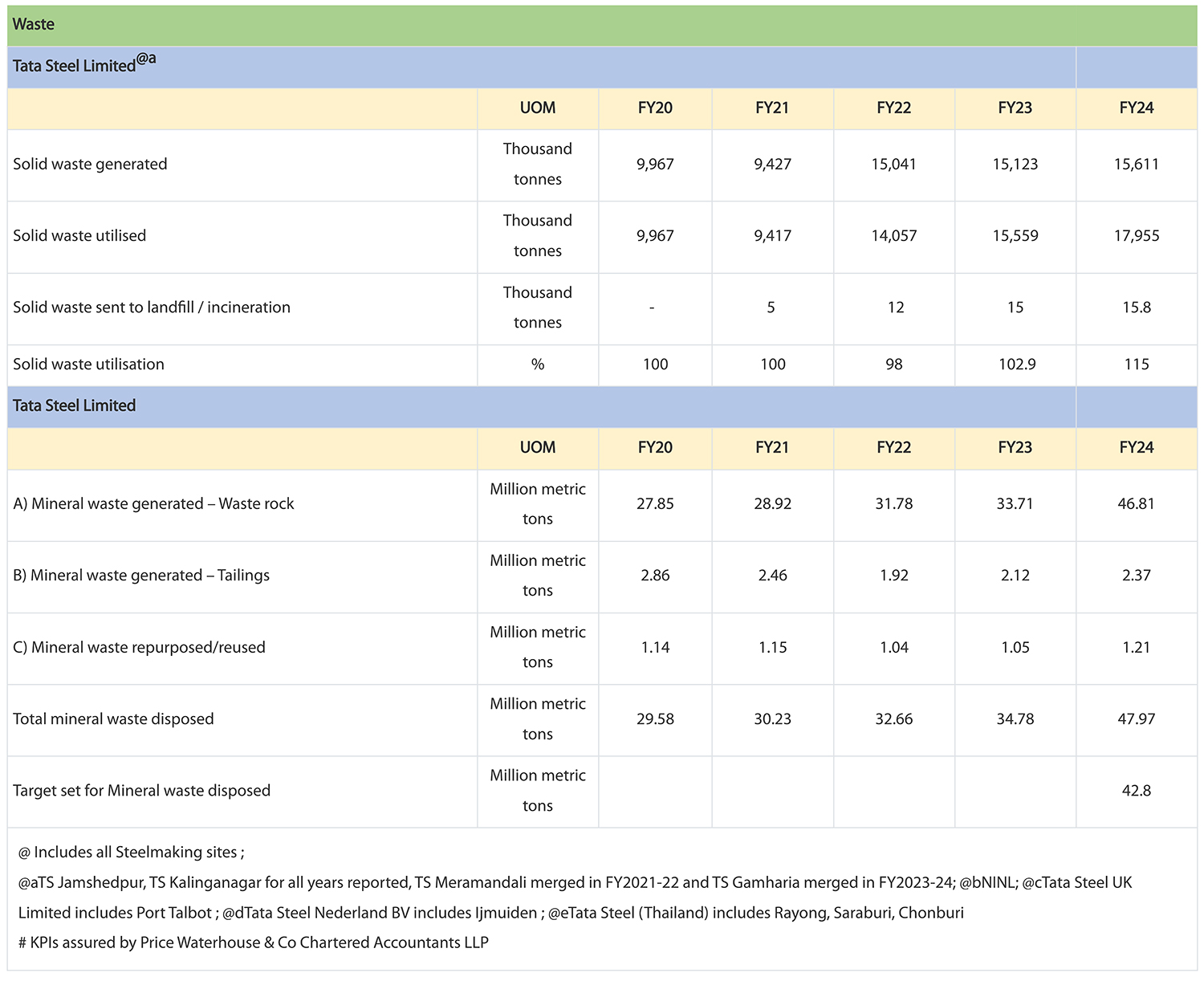Click the 'Tata Steel Limited@a' blue heading
Image resolution: width=1204 pixels, height=981 pixels.
[84, 65]
